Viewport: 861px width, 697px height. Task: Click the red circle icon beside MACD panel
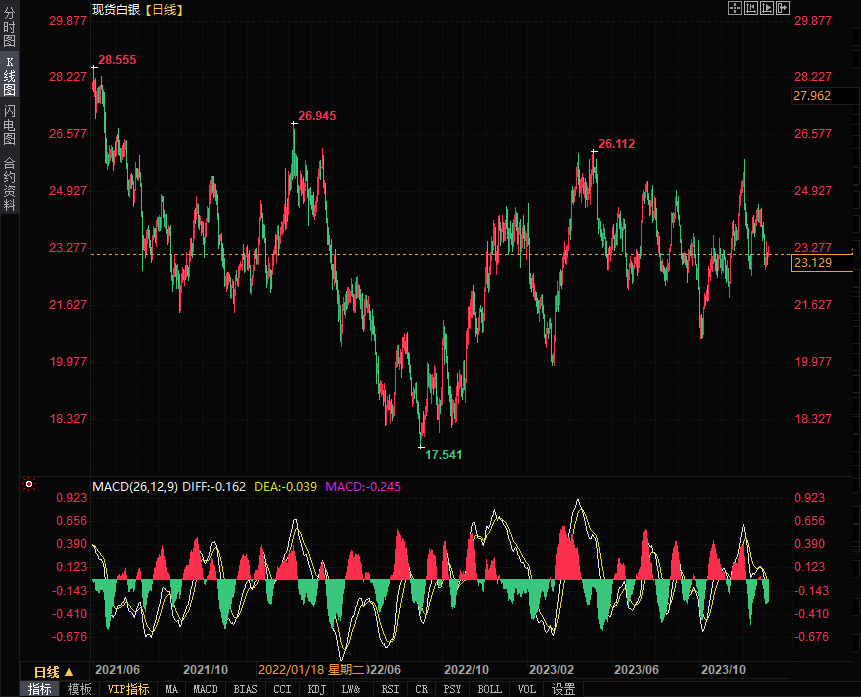(29, 485)
